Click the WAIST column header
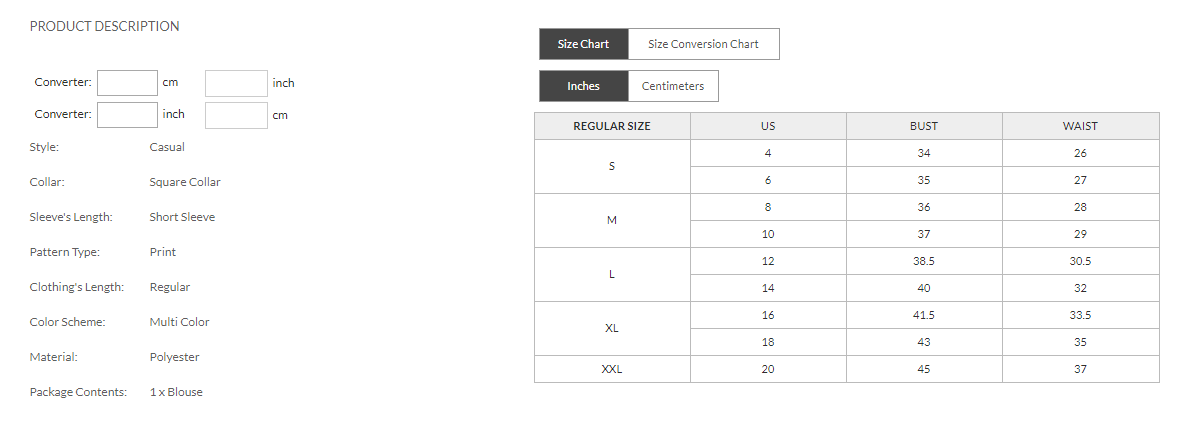The image size is (1188, 443). tap(1080, 126)
